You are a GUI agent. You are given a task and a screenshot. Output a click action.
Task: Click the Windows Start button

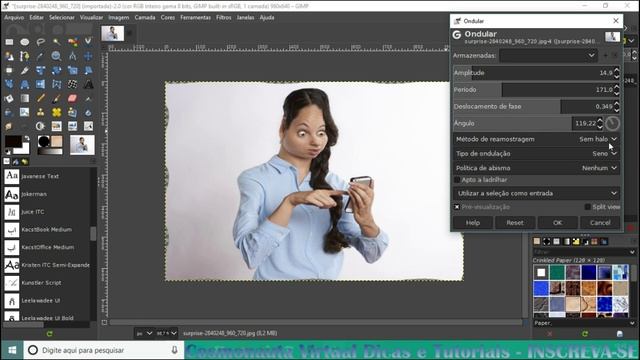[12, 350]
